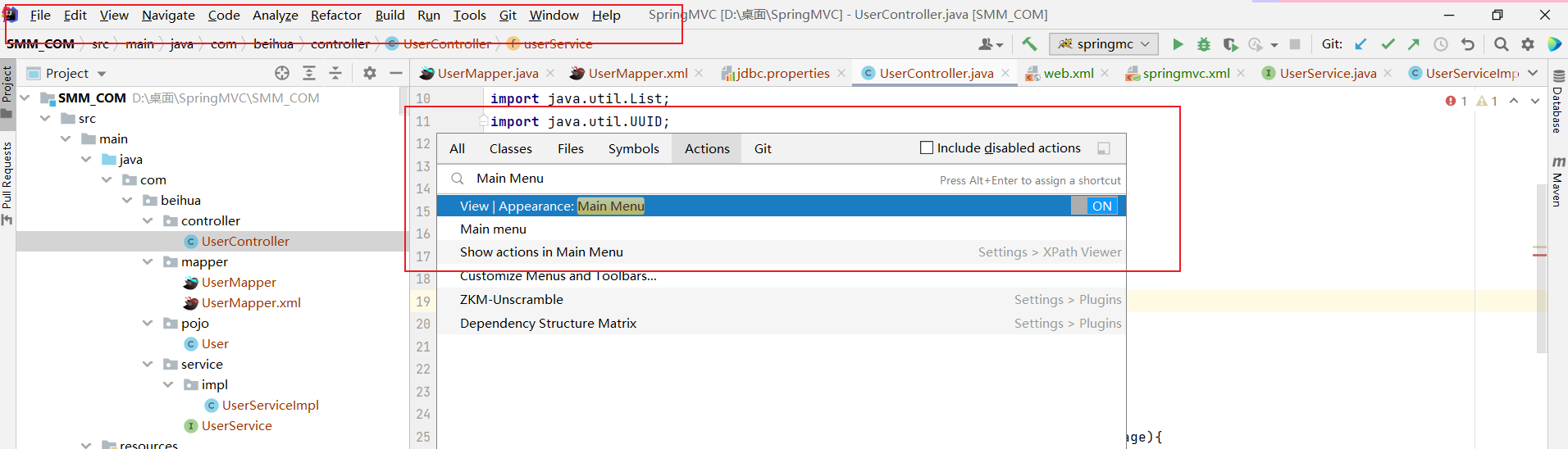The width and height of the screenshot is (1568, 449).
Task: Click userService in the breadcrumb bar
Action: [x=558, y=44]
